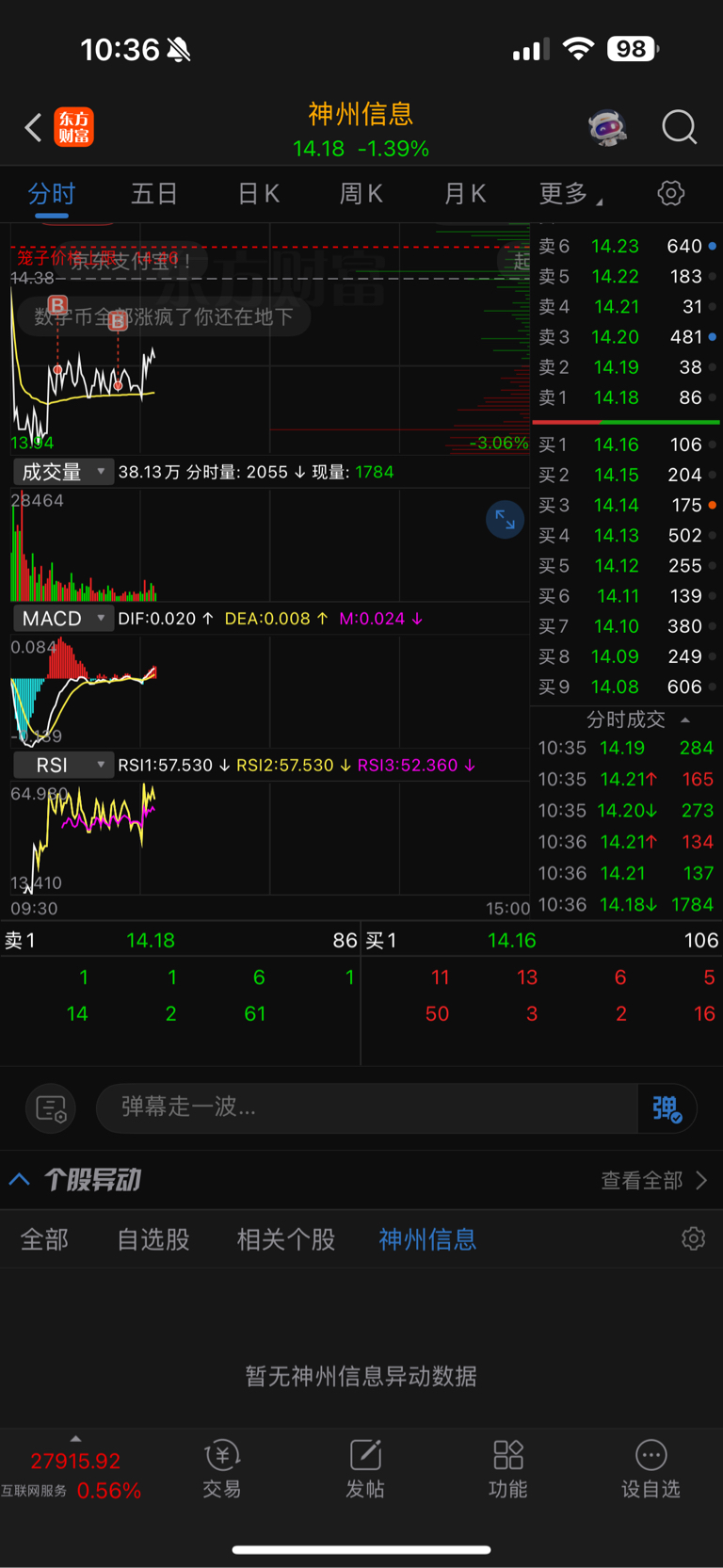The image size is (723, 1568).
Task: Open the MACD indicator dropdown
Action: coord(63,619)
